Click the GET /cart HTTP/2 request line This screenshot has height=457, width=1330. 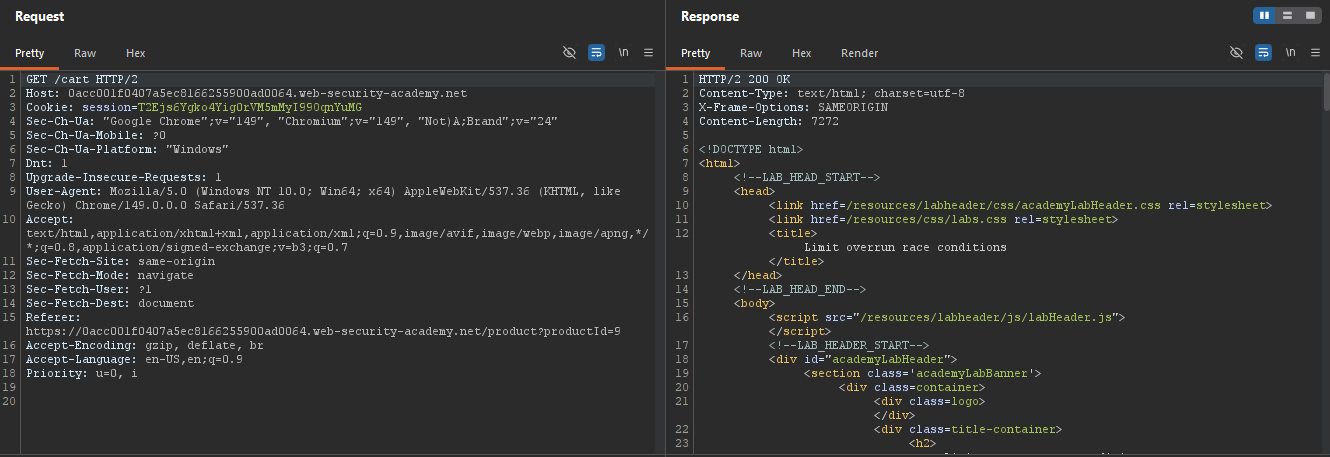coord(82,79)
